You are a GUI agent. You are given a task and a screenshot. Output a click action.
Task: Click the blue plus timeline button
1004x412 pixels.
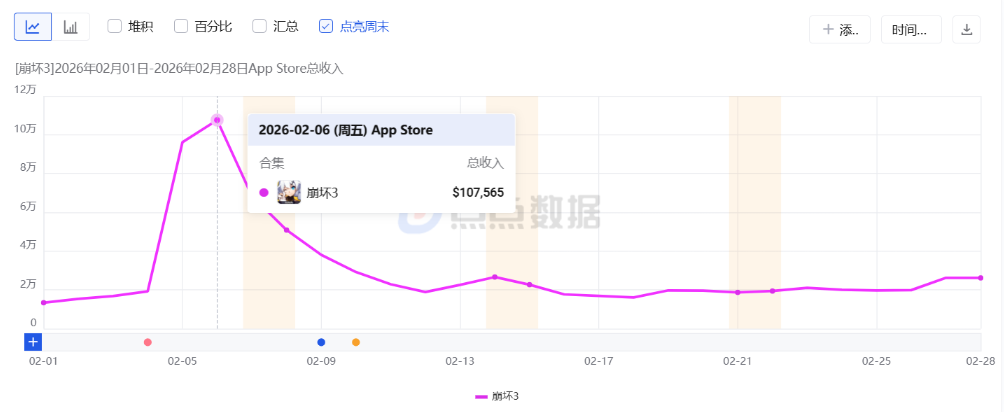coord(33,342)
